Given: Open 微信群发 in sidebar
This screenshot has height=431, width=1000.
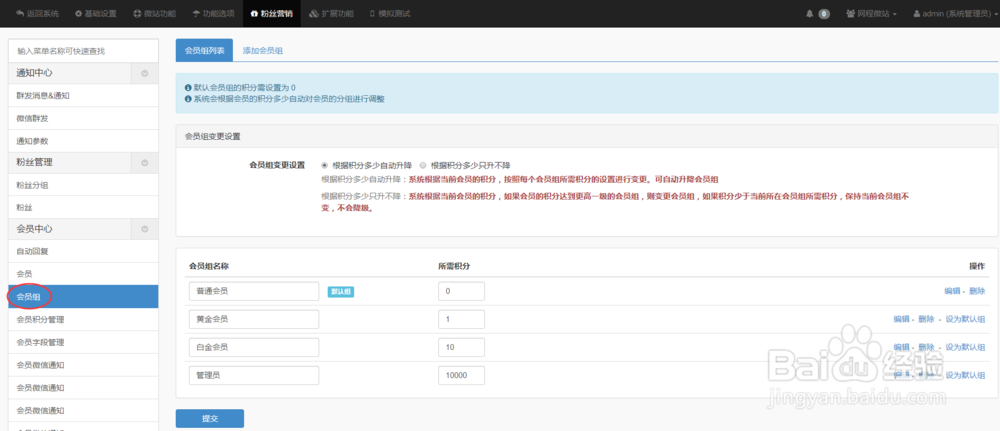Looking at the screenshot, I should pyautogui.click(x=84, y=119).
